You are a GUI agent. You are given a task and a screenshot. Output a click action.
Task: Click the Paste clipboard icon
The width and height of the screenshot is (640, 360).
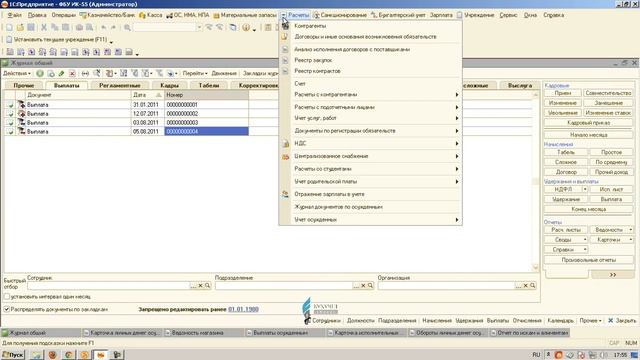(x=65, y=27)
